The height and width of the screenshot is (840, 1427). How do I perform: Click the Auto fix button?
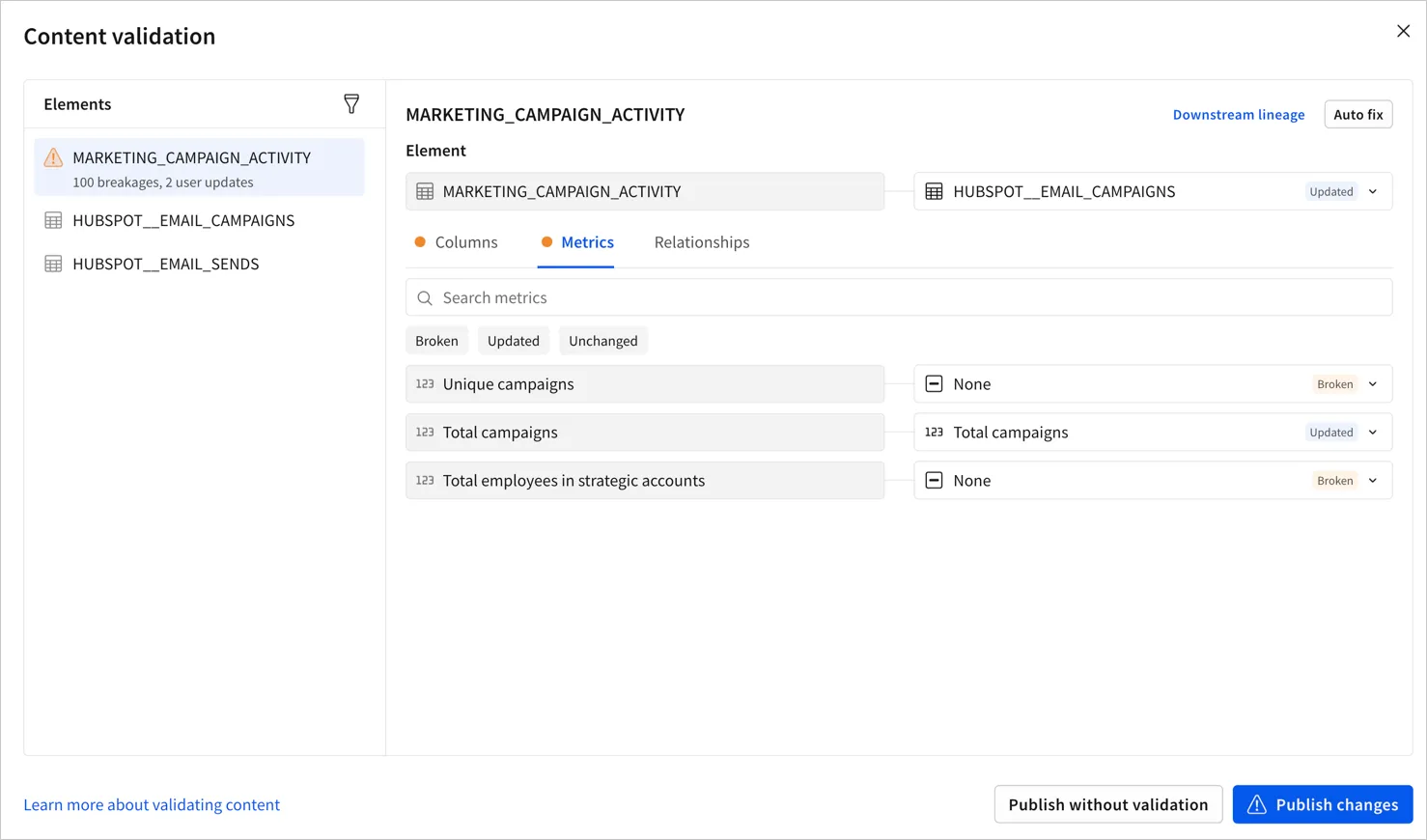tap(1358, 114)
